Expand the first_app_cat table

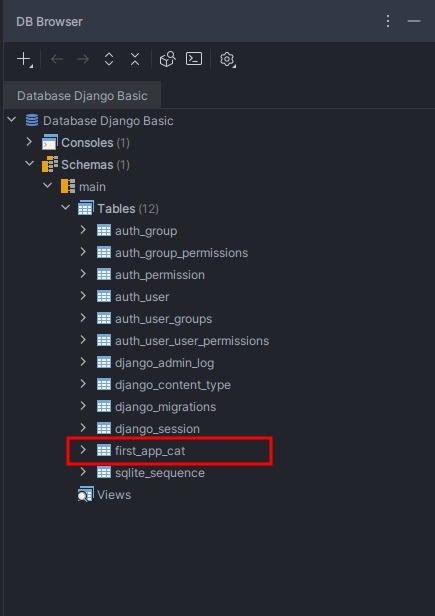(x=83, y=450)
